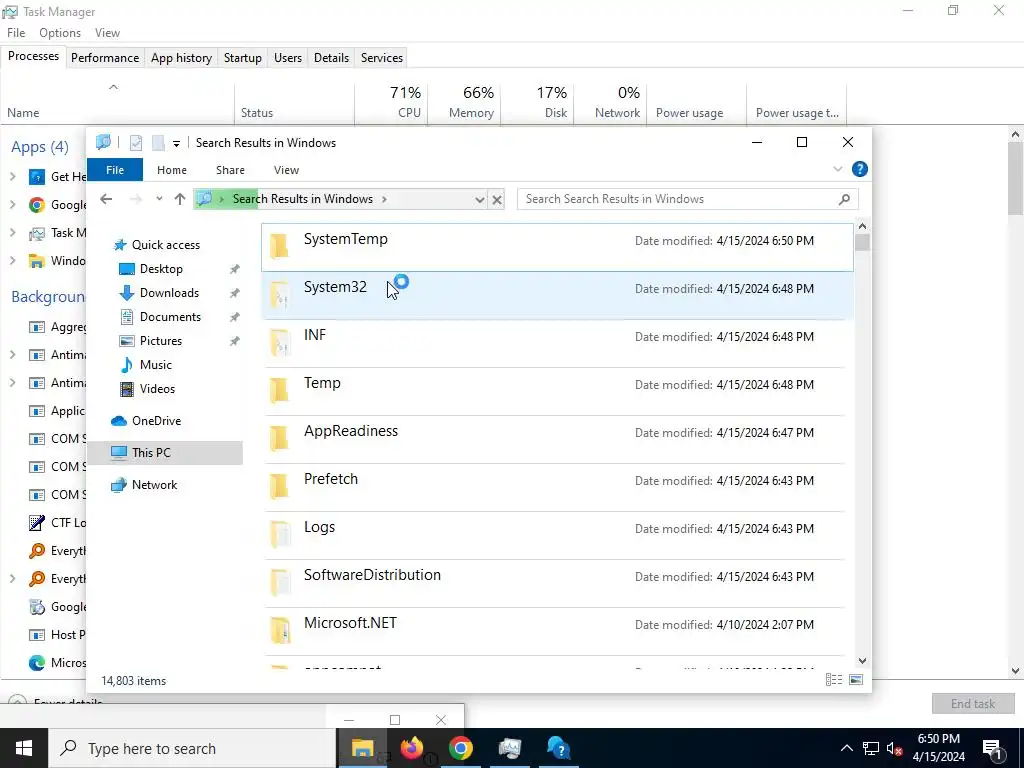1024x768 pixels.
Task: Select Downloads in navigation pane
Action: (169, 293)
